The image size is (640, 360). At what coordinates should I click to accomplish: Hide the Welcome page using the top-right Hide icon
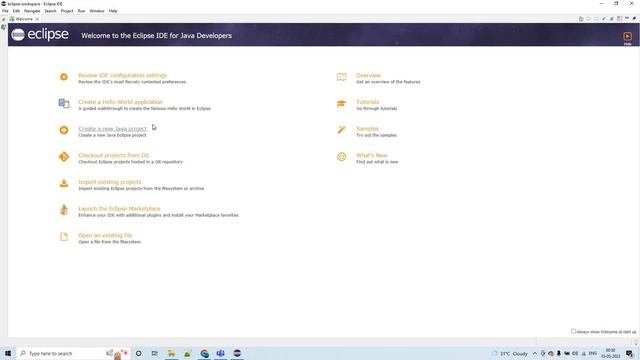pyautogui.click(x=627, y=37)
